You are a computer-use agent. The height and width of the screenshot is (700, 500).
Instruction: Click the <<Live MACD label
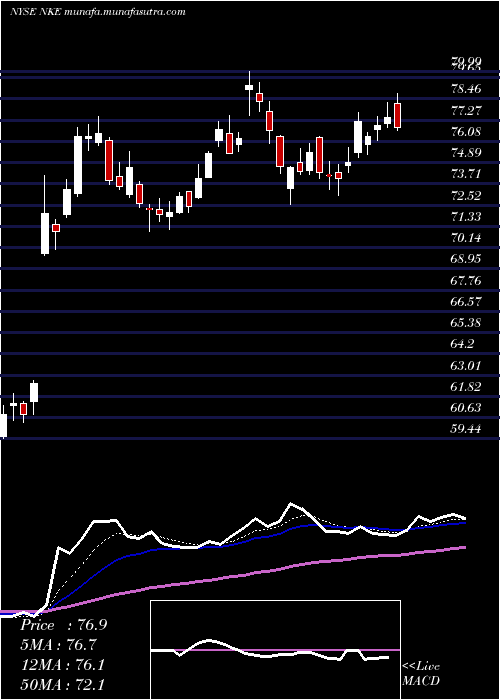(421, 674)
